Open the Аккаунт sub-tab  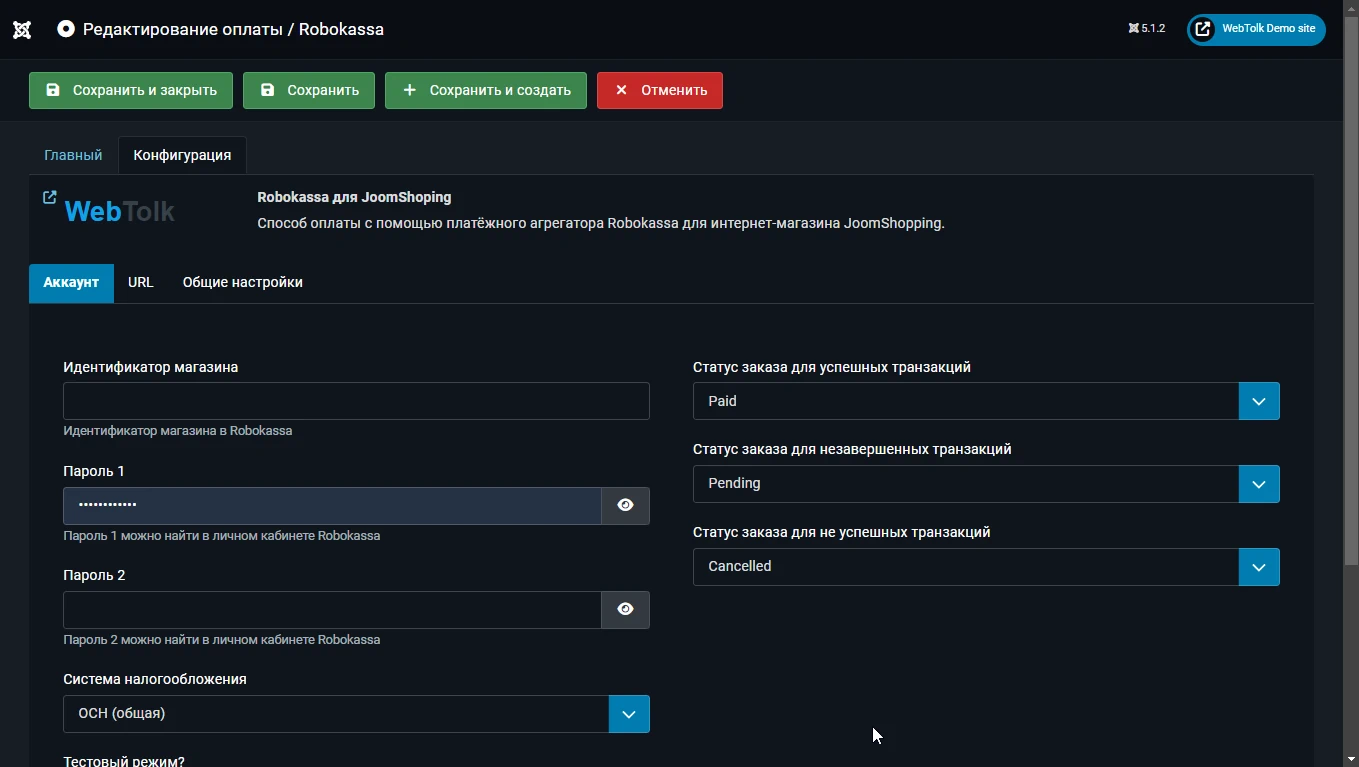(71, 283)
